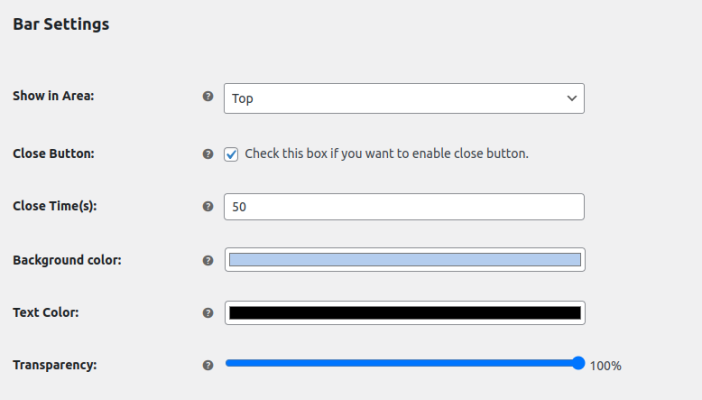Screen dimensions: 702x400
Task: Open the light blue Background color picker
Action: click(404, 260)
